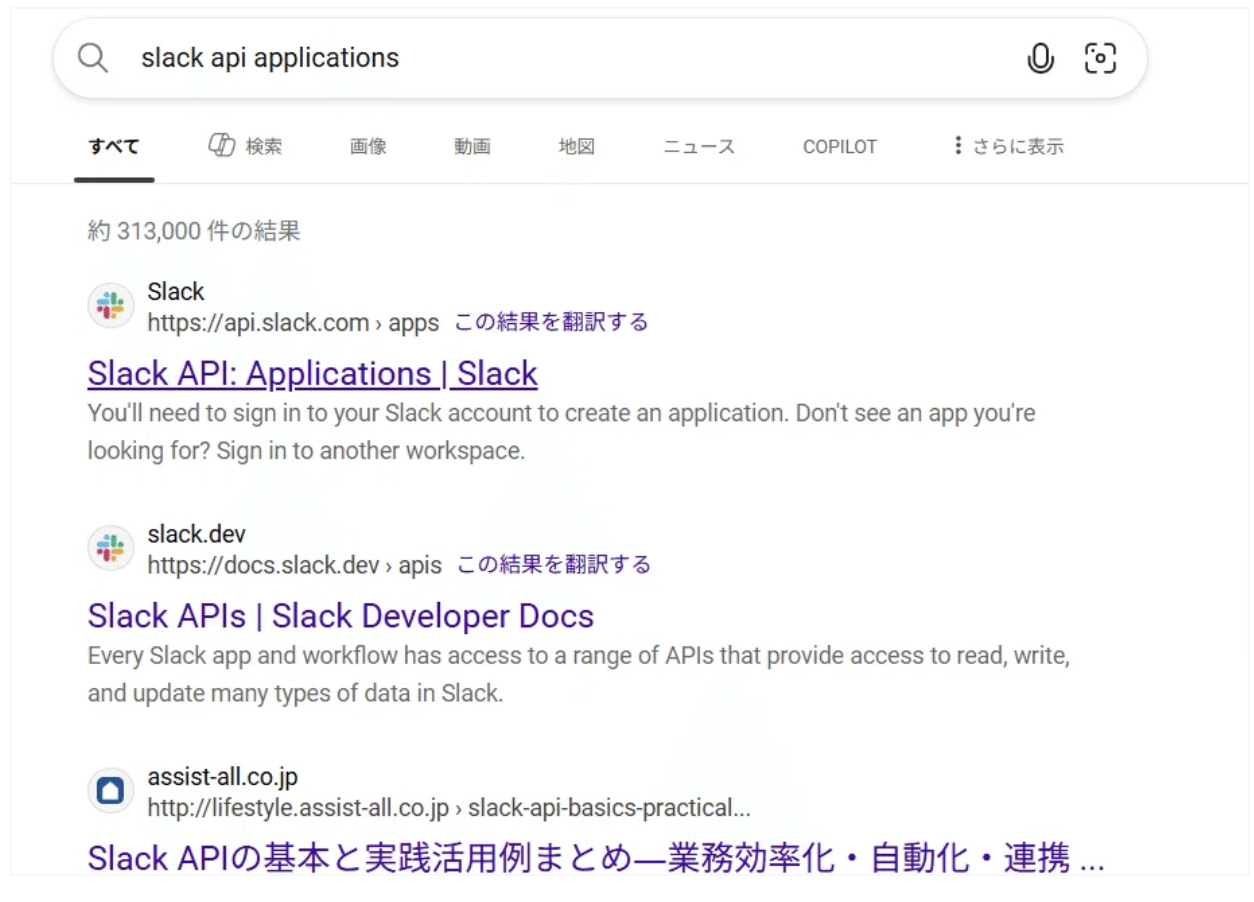
Task: Click the '約 313,000 件の結果' count text
Action: point(194,232)
